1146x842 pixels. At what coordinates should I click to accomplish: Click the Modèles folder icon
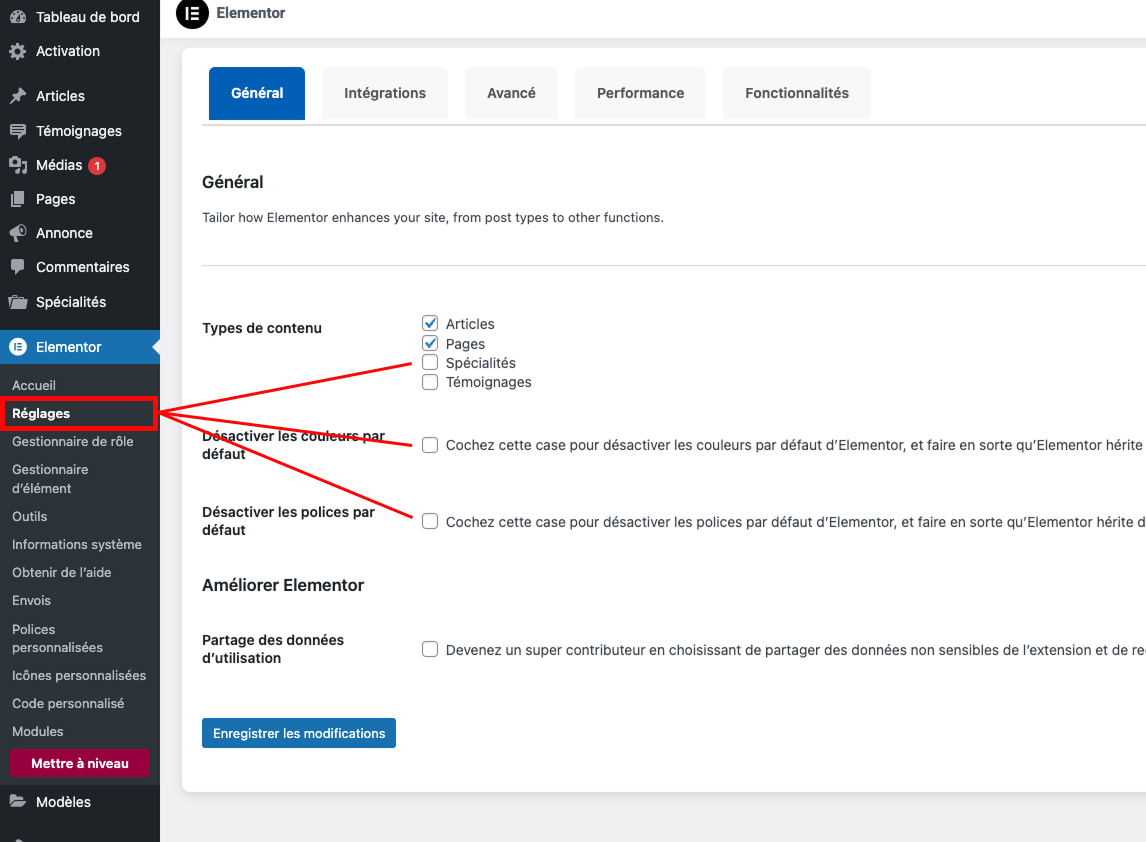(18, 801)
